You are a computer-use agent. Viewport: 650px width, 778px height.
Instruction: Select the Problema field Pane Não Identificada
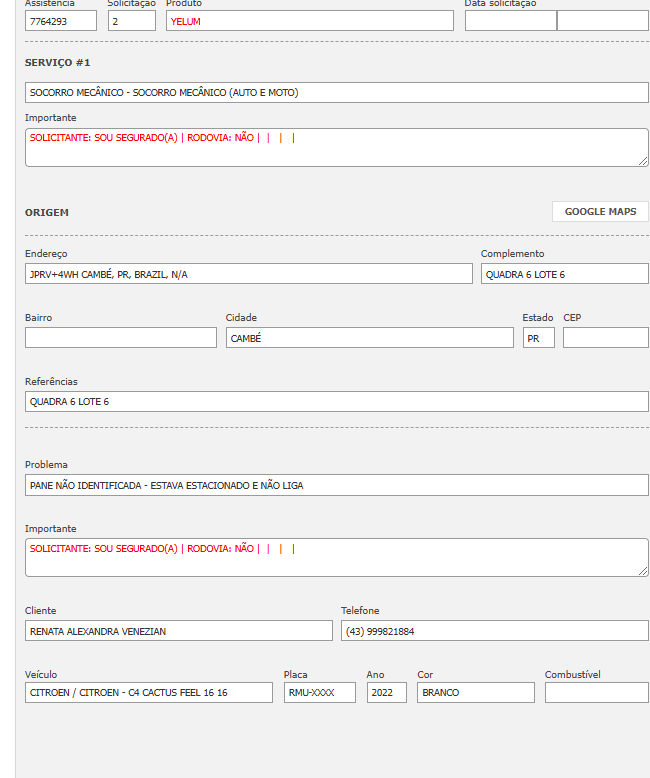[x=337, y=485]
